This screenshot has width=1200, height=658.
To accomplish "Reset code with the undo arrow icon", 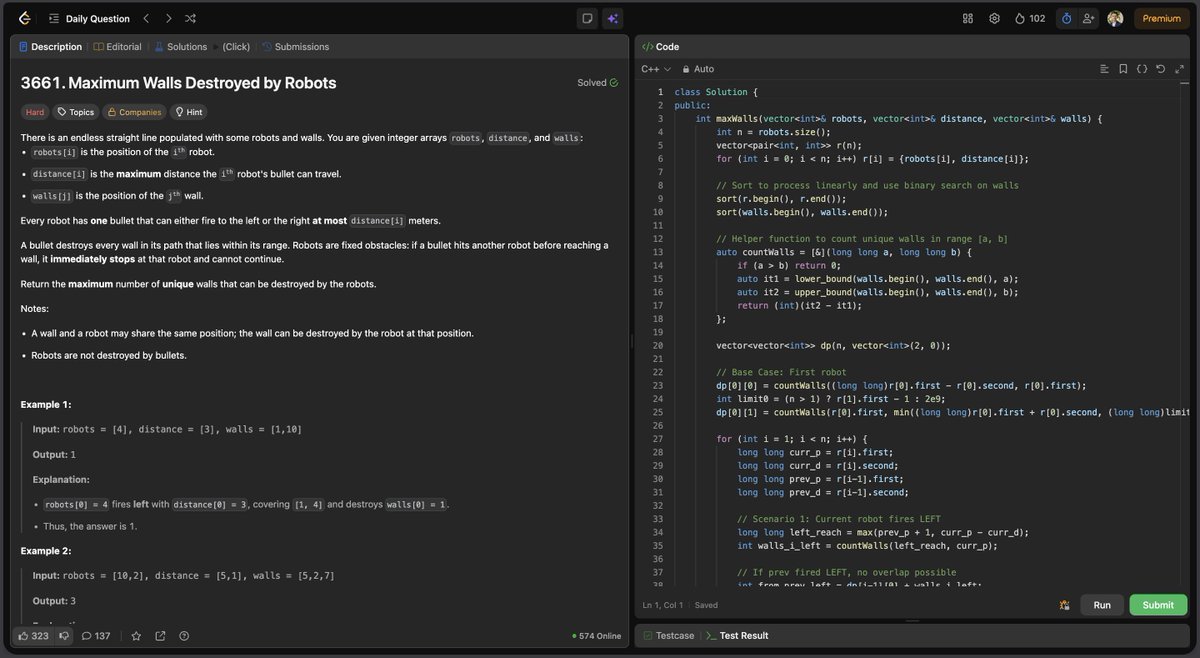I will click(1160, 69).
